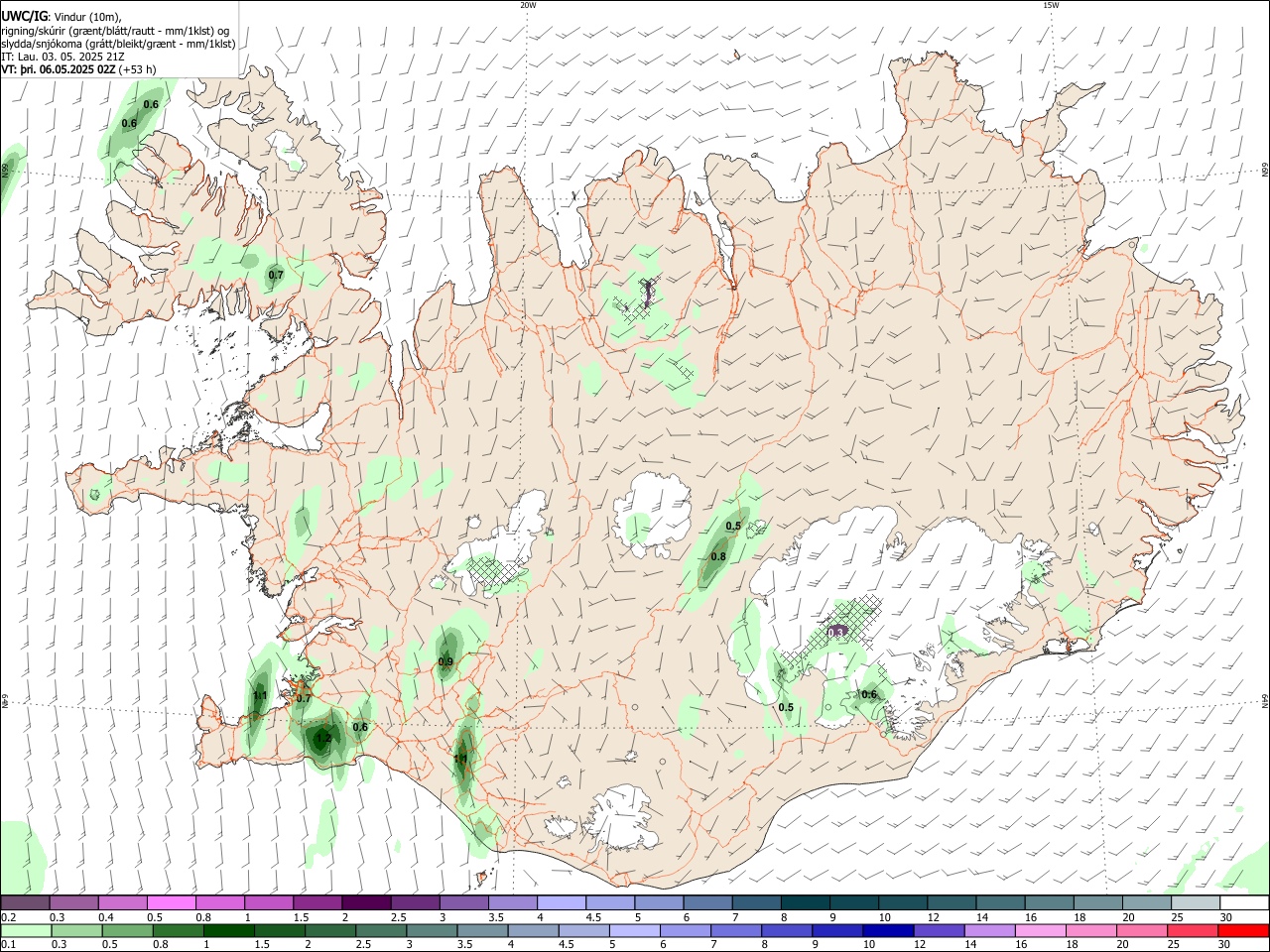1270x952 pixels.
Task: Pick the pale periwinkle swatch at 4 in upper row
Action: [x=561, y=903]
